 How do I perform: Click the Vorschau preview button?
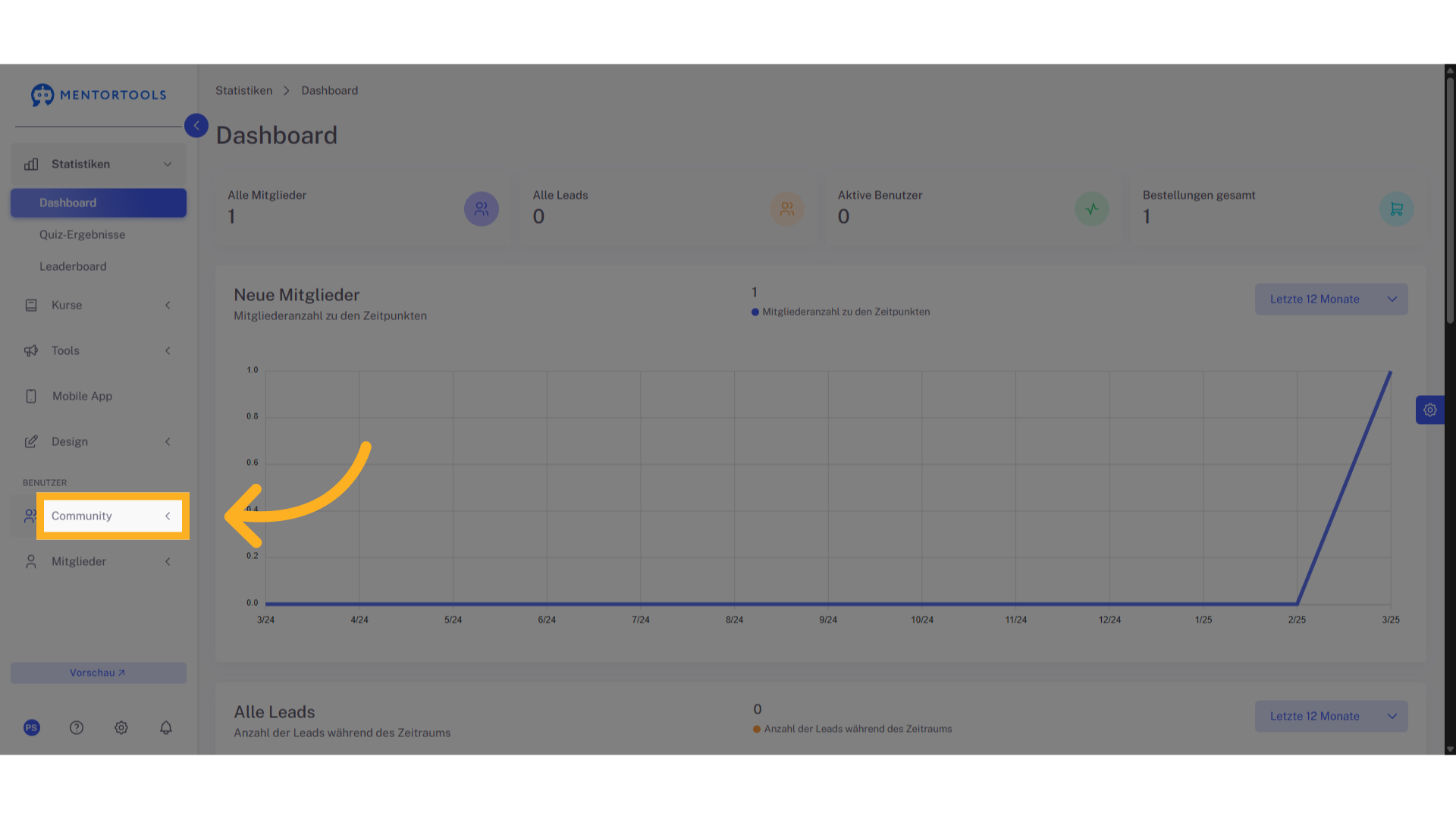99,673
